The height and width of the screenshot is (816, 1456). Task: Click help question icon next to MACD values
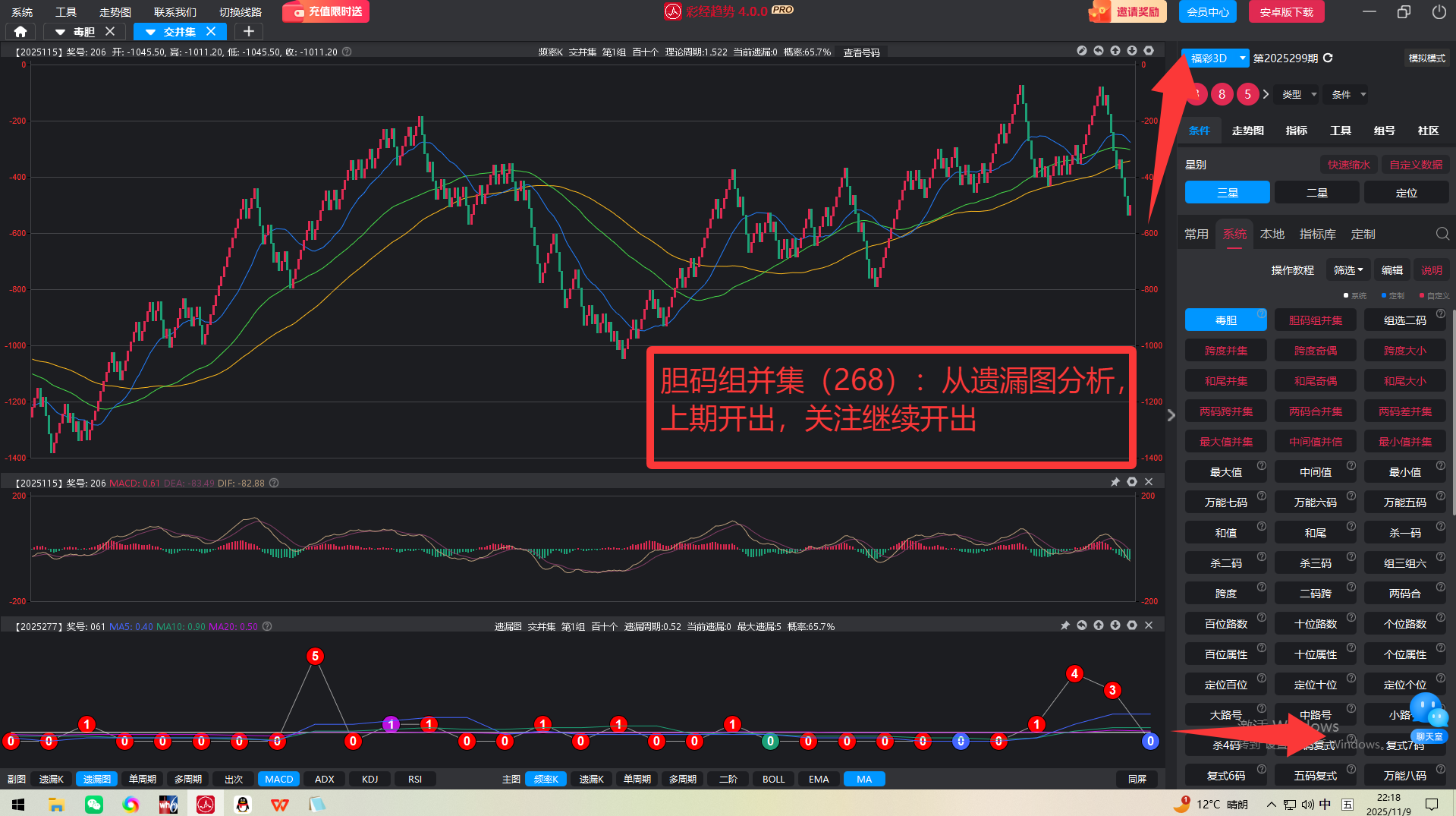[x=274, y=483]
